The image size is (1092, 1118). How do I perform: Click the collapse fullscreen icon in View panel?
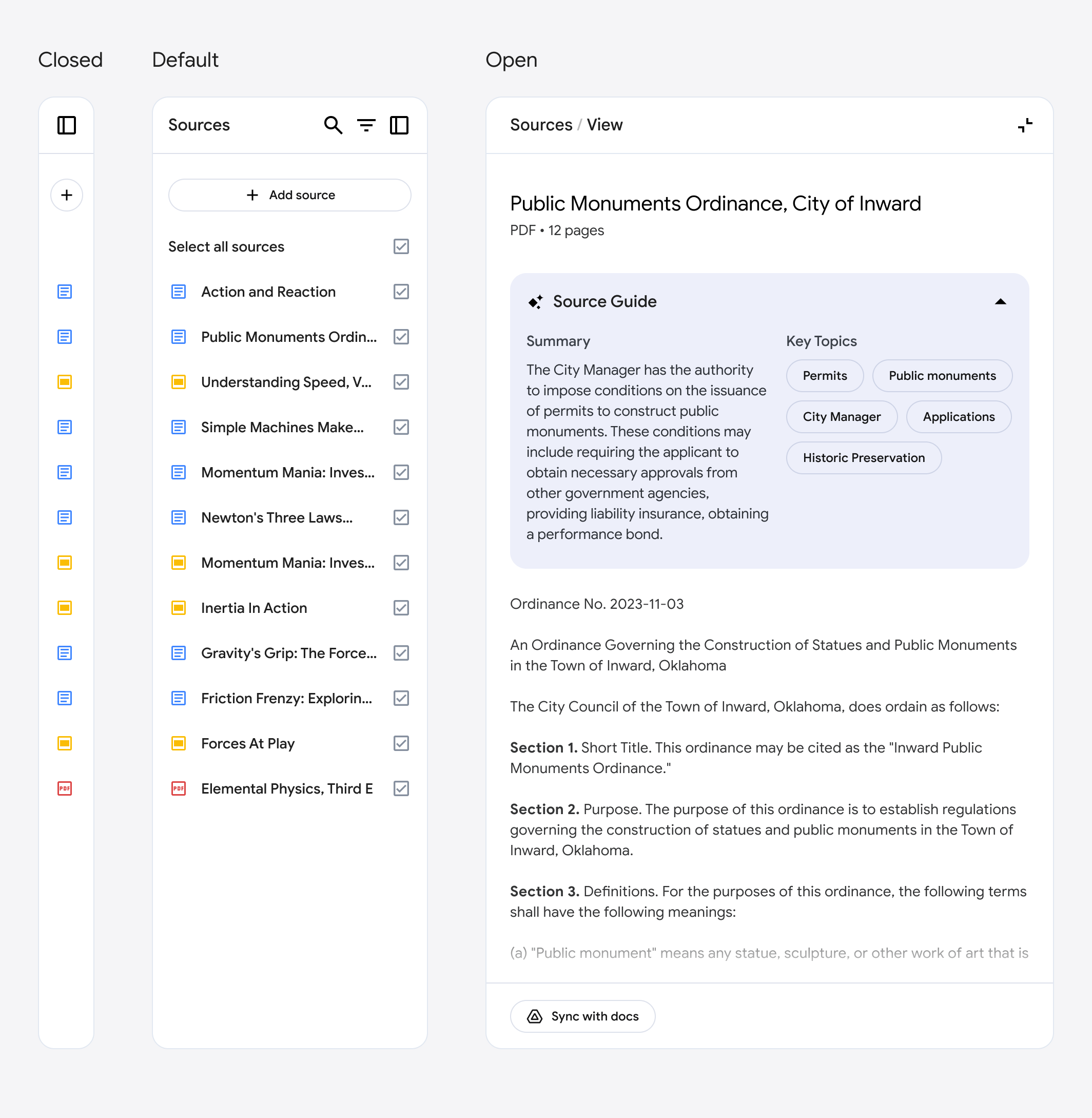click(1024, 125)
